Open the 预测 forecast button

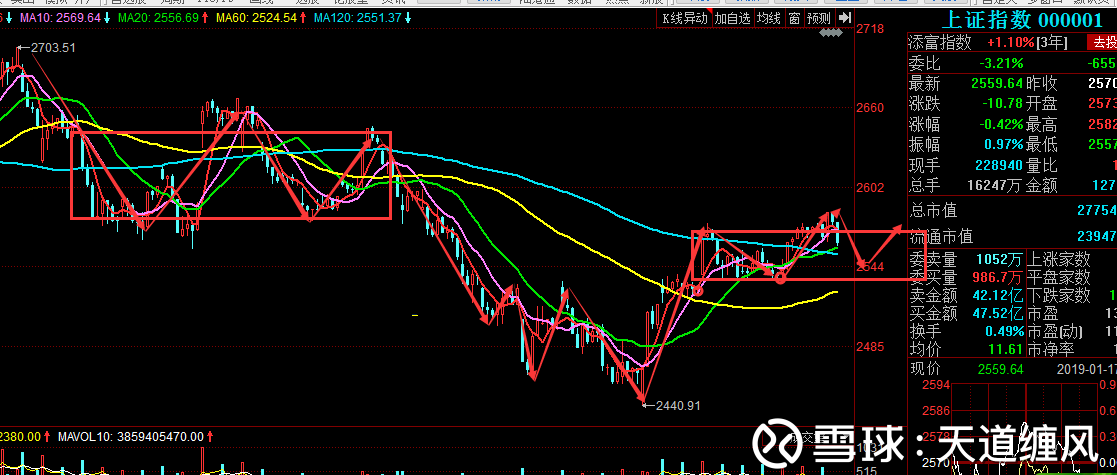click(x=820, y=19)
